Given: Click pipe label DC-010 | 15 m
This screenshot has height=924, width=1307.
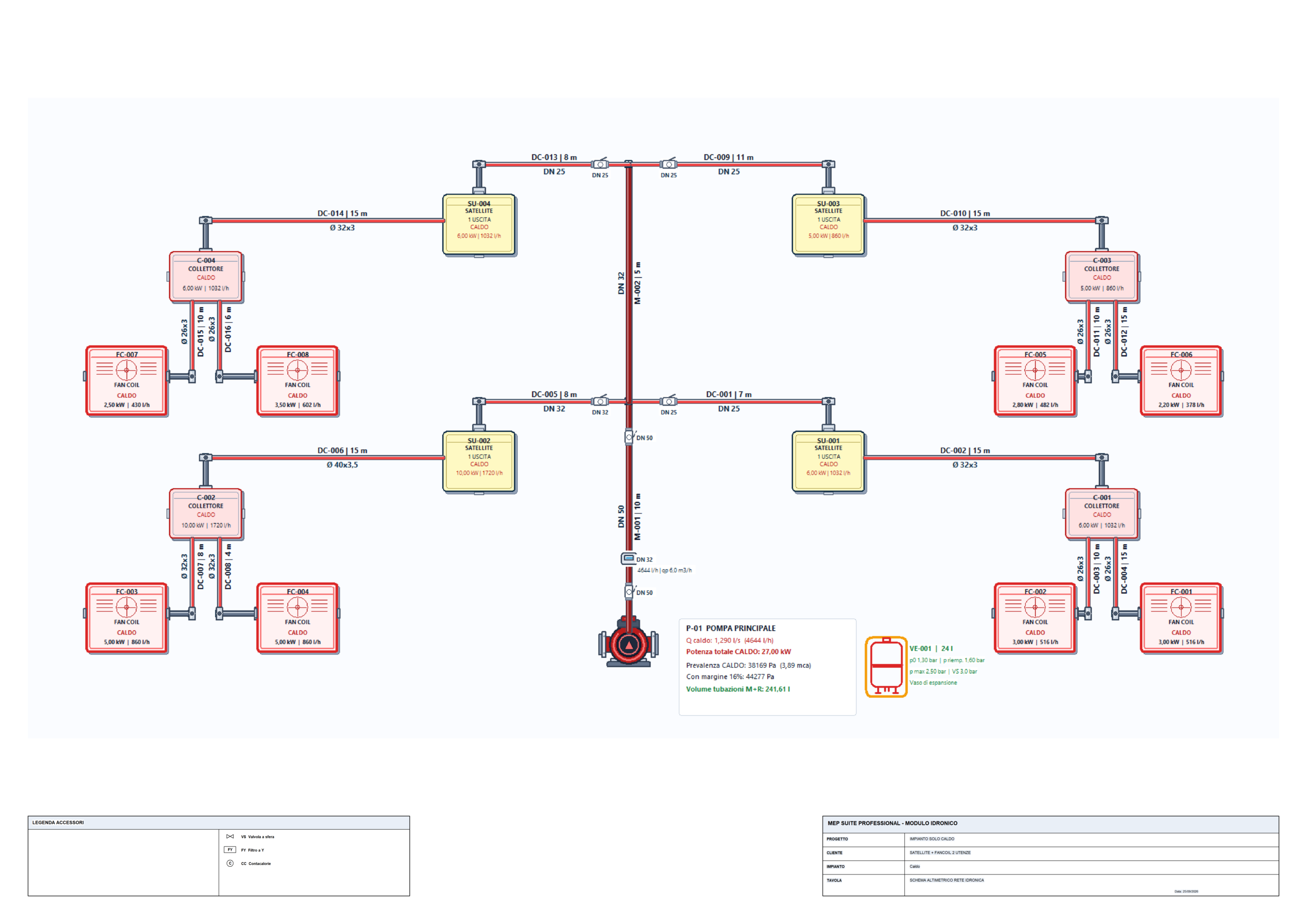Looking at the screenshot, I should 965,213.
